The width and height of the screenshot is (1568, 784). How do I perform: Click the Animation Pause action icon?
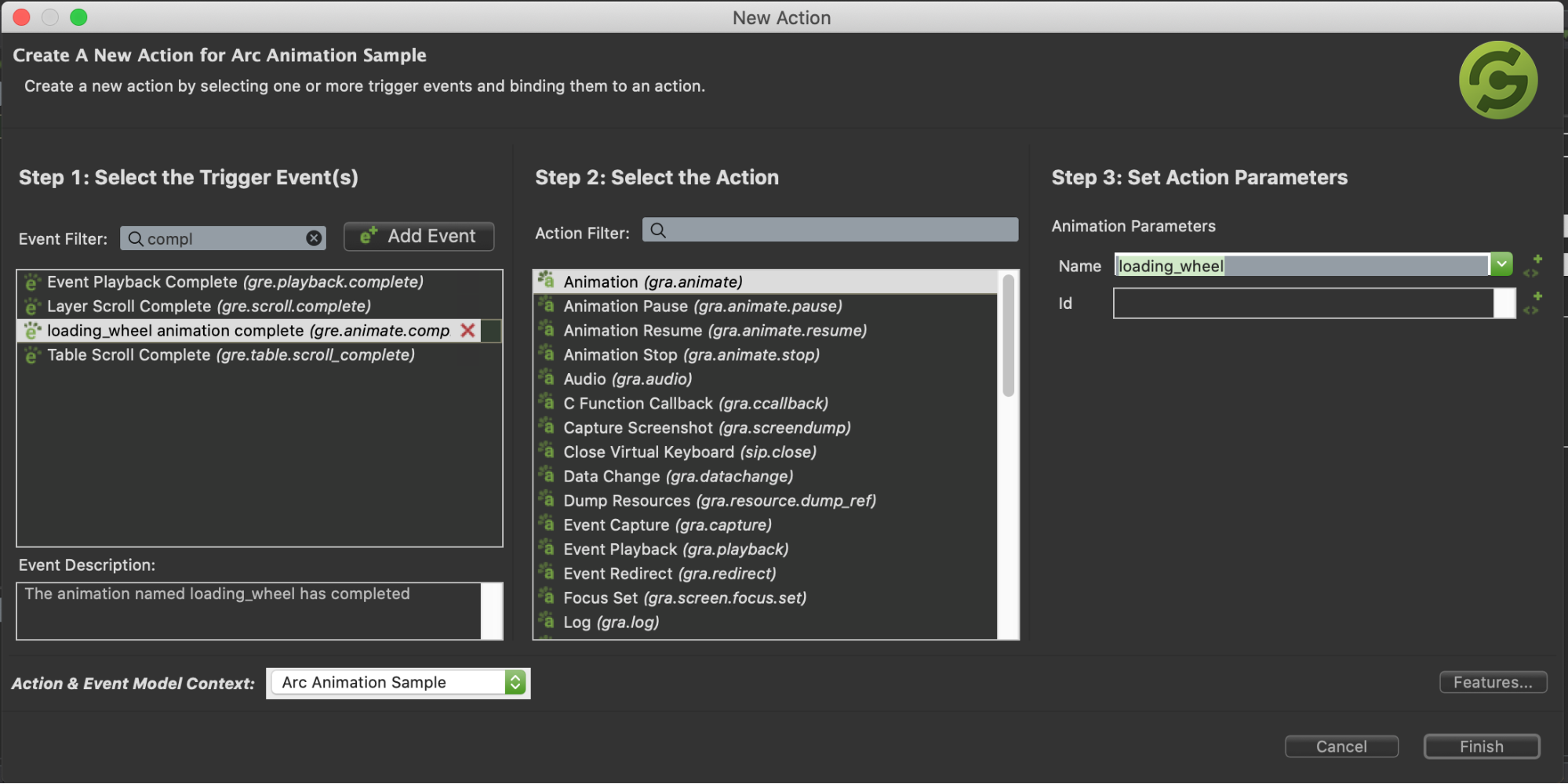[x=547, y=304]
